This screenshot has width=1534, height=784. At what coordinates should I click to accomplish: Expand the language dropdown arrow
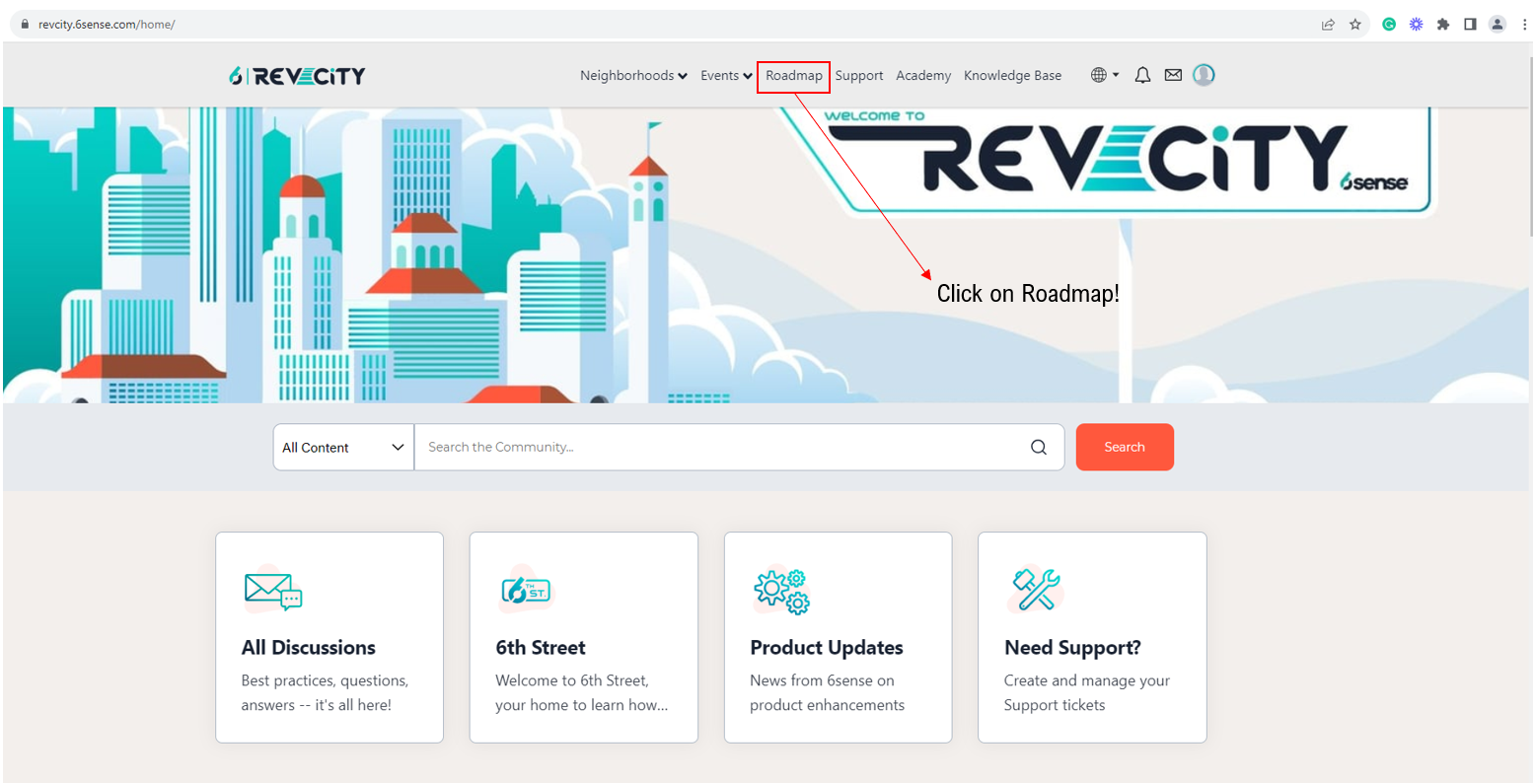tap(1116, 75)
